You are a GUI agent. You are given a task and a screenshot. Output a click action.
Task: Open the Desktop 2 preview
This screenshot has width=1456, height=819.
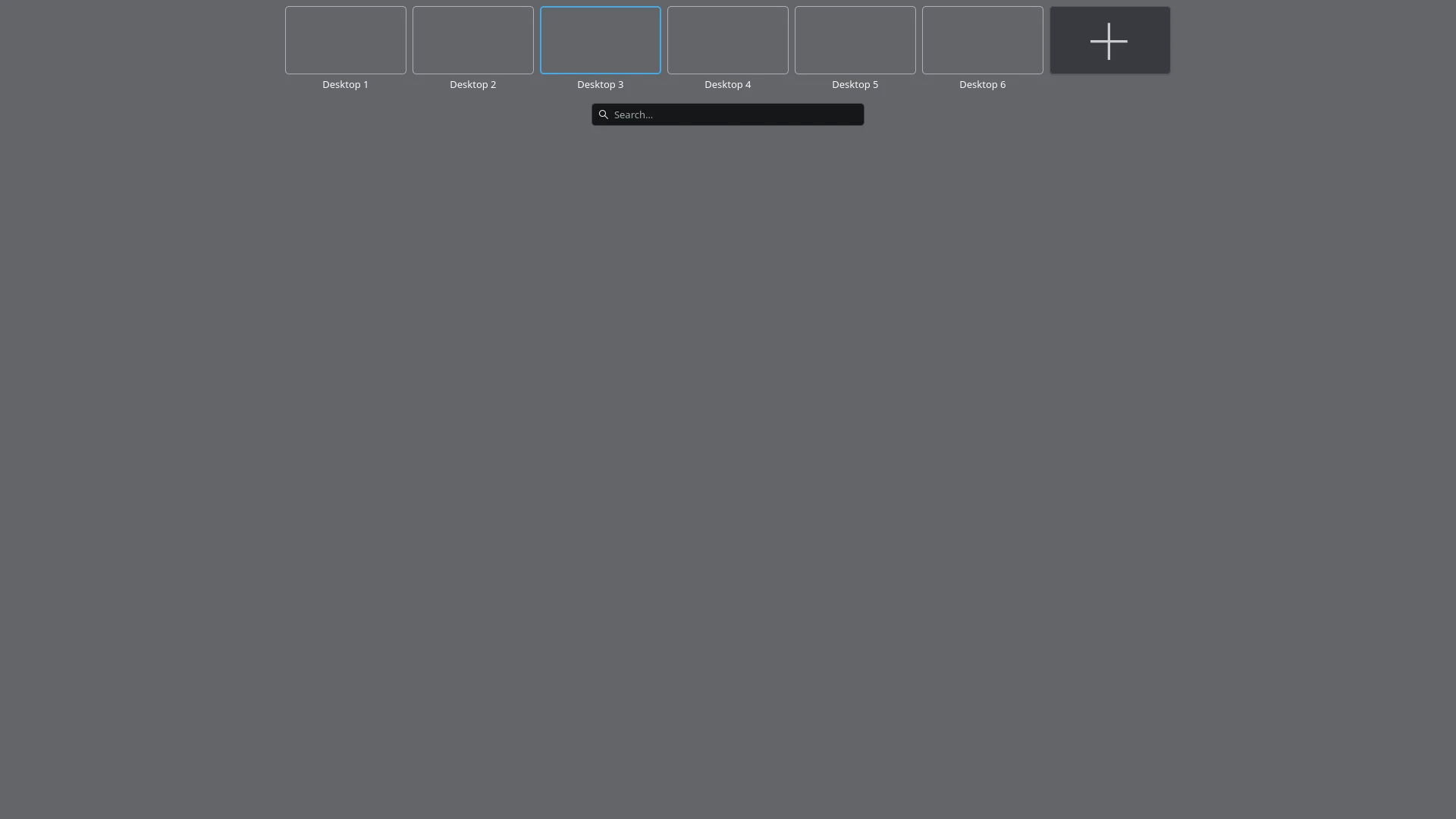coord(472,40)
